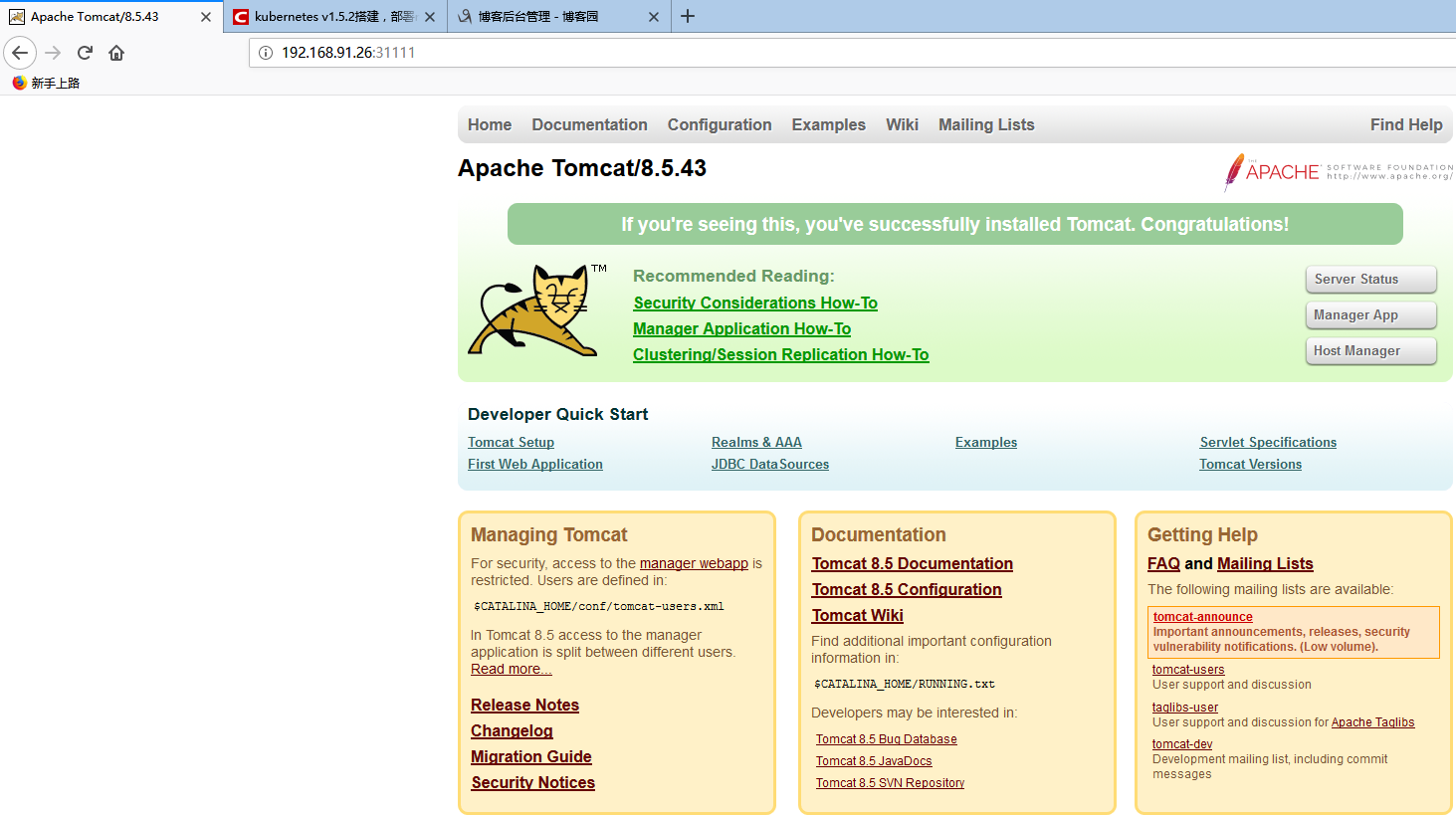
Task: Select Find Help in the navigation bar
Action: (1405, 124)
